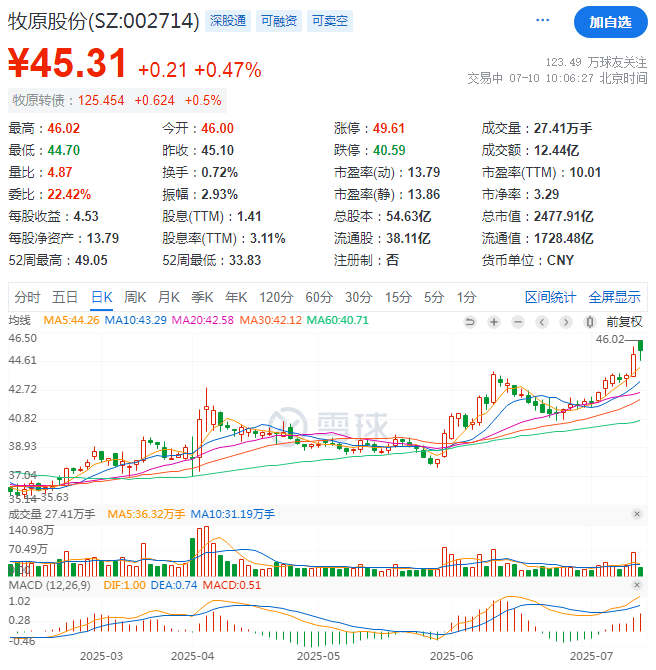
Task: Click the 2025-04 date axis label
Action: click(x=192, y=656)
